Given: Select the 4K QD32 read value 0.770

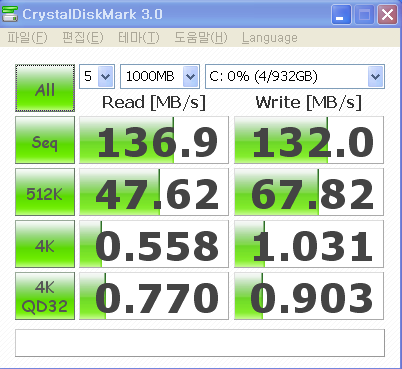Looking at the screenshot, I should click(x=154, y=296).
